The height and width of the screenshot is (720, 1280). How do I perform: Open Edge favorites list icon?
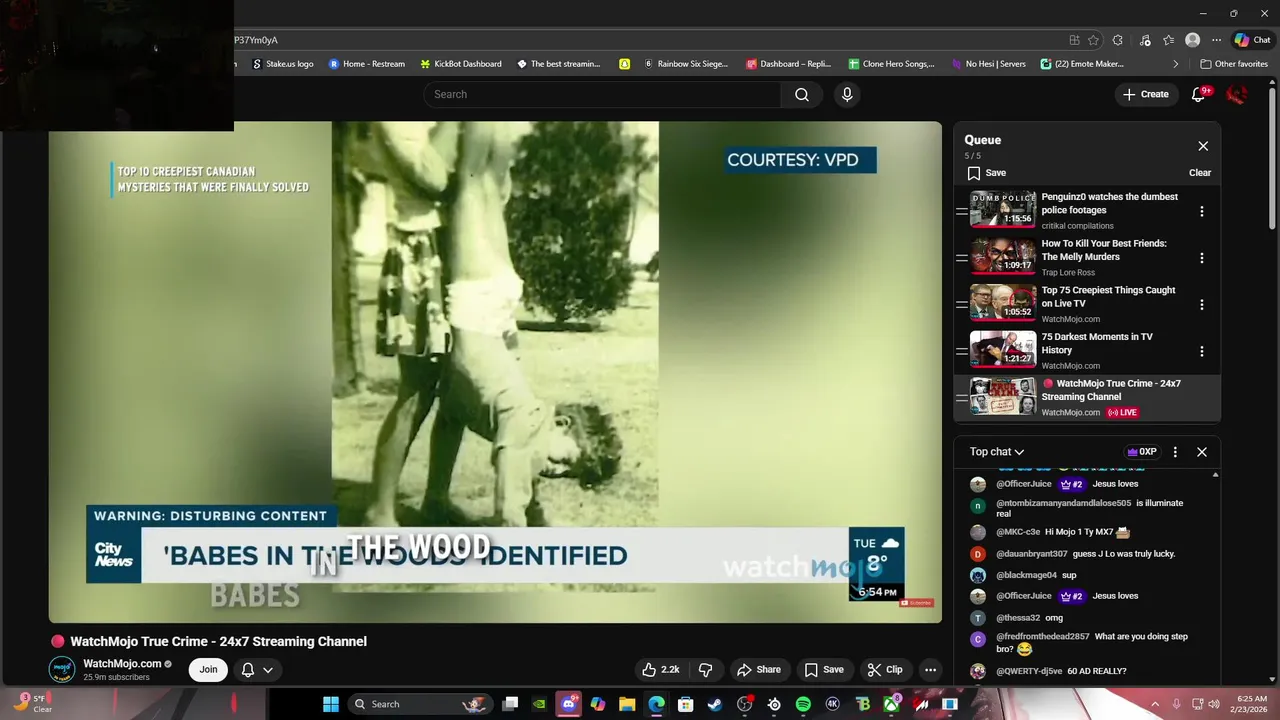pyautogui.click(x=1169, y=40)
